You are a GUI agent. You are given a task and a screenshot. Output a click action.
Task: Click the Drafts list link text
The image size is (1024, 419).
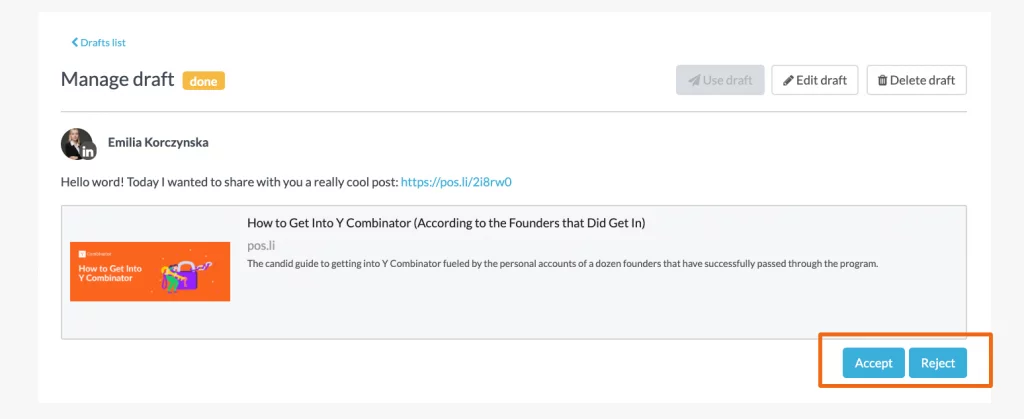pos(103,42)
